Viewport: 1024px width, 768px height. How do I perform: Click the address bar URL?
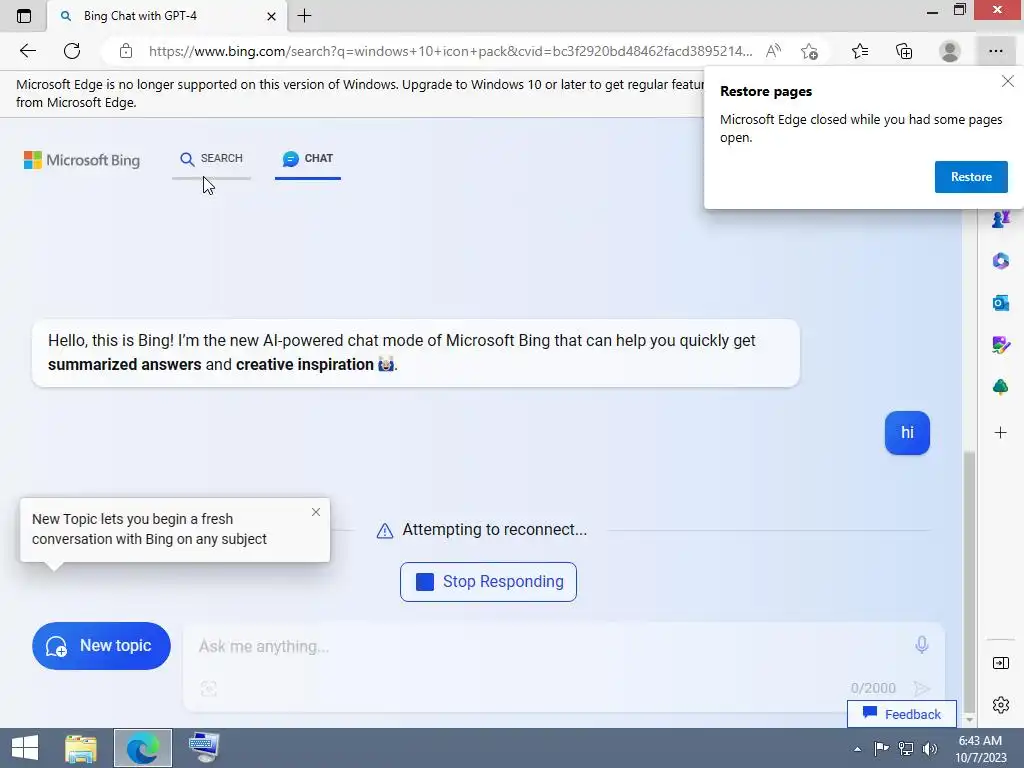(x=450, y=51)
